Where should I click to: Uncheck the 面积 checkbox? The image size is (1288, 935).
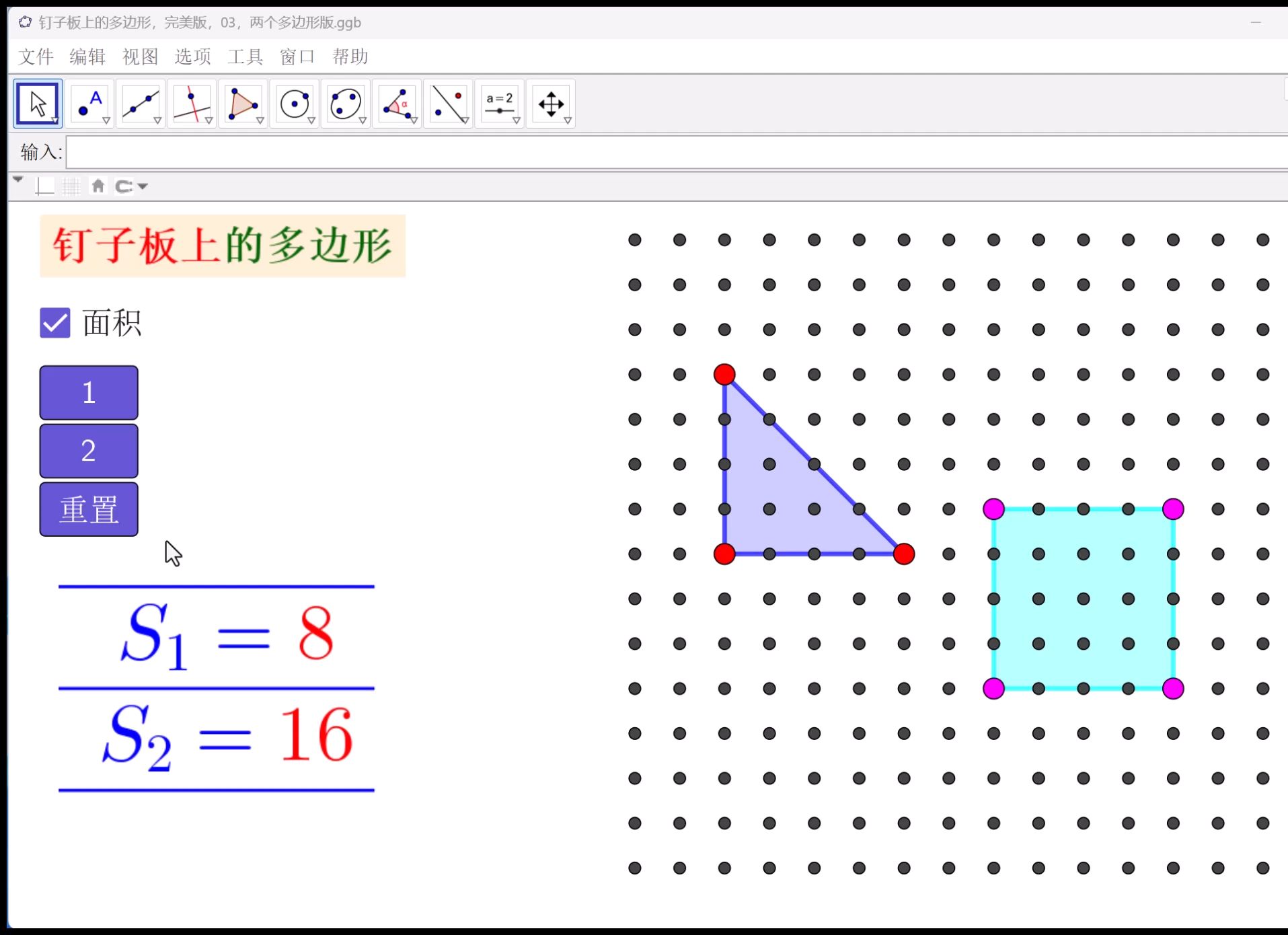[x=55, y=323]
